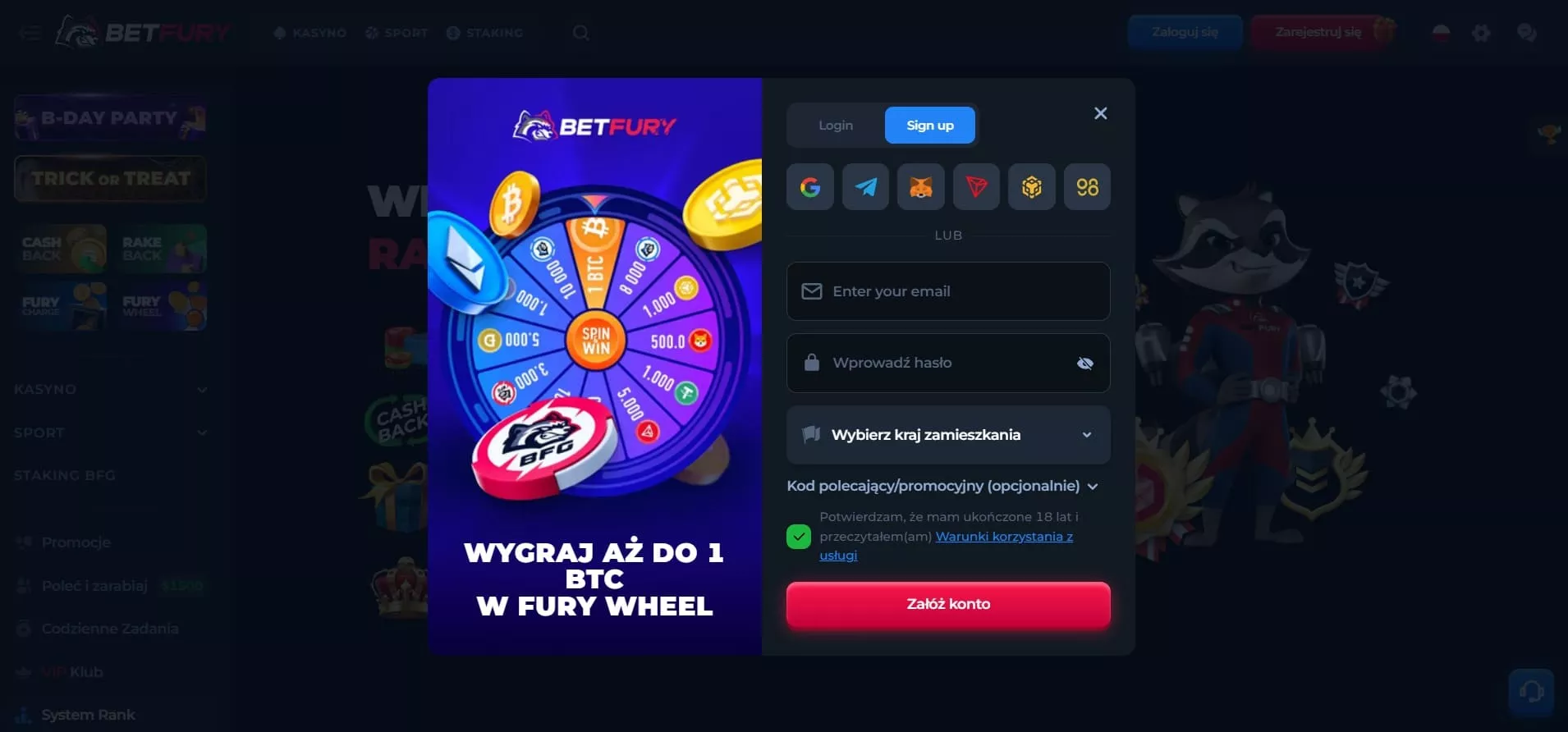1568x732 pixels.
Task: Click the Wprowadź hasło password field
Action: pos(948,363)
